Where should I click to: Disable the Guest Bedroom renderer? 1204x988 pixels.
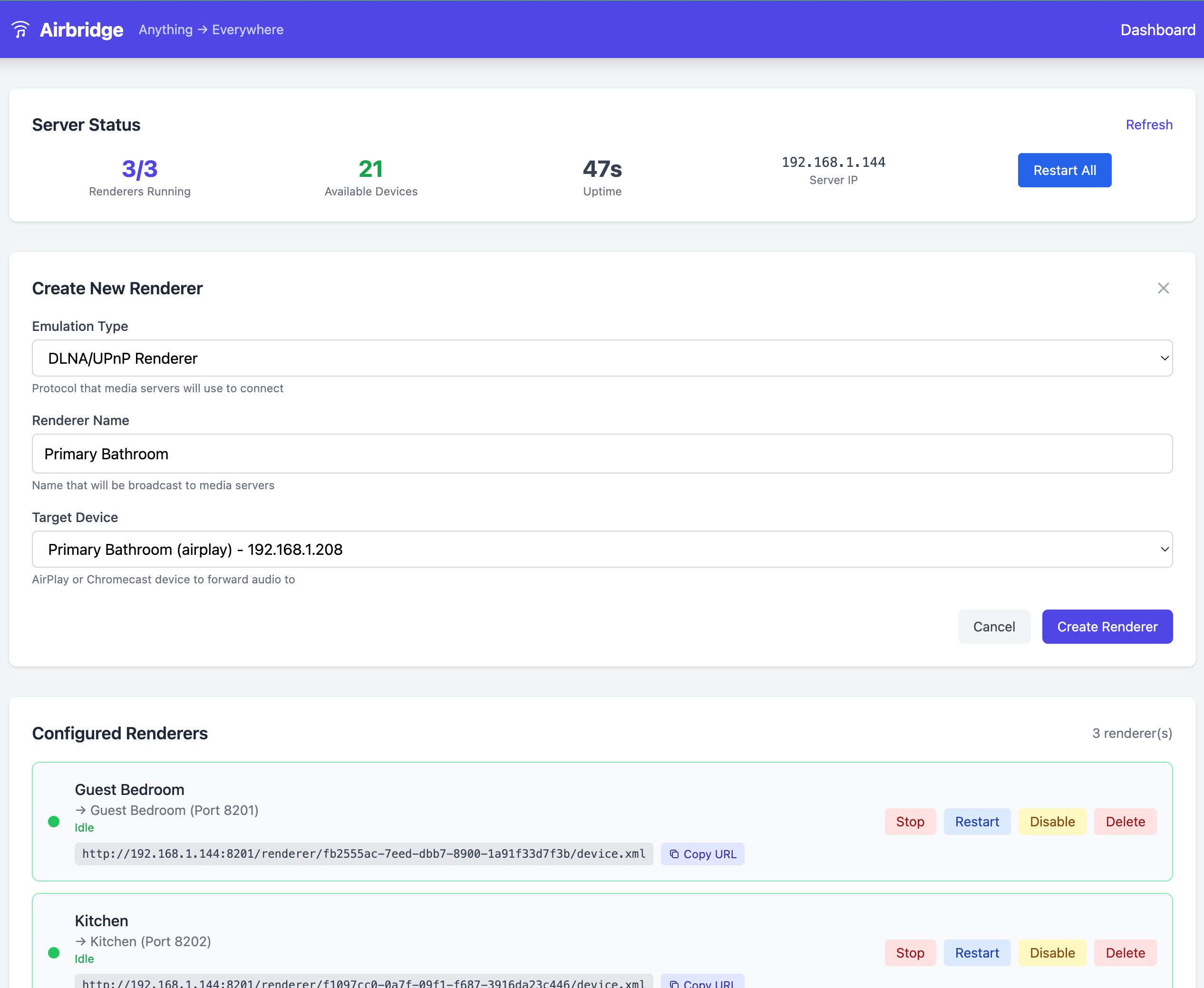(x=1052, y=821)
